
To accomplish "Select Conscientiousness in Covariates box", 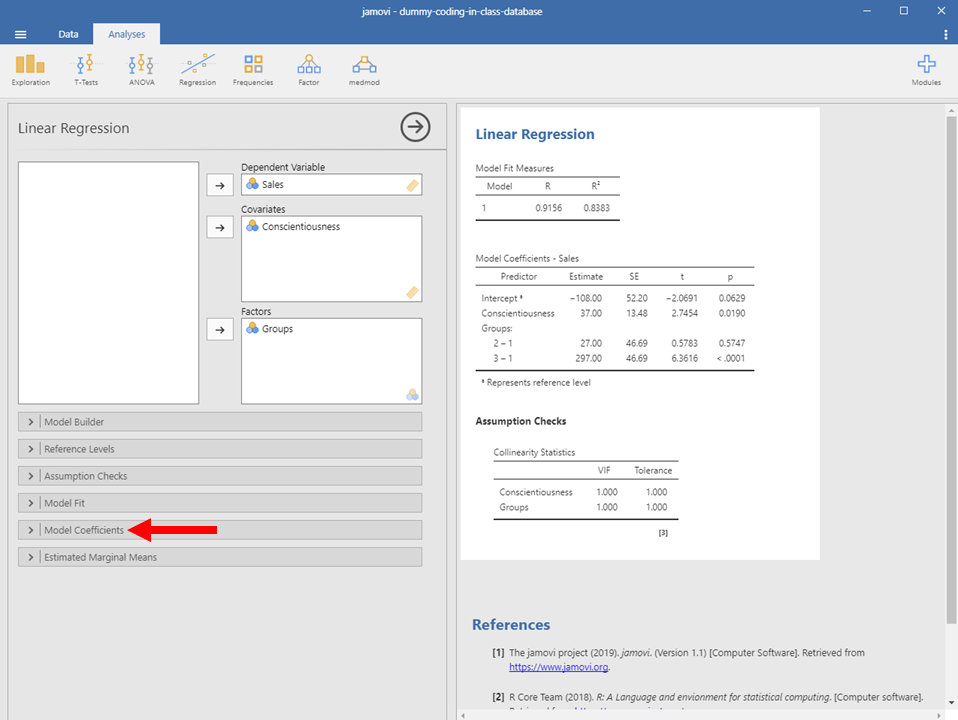I will (x=300, y=227).
